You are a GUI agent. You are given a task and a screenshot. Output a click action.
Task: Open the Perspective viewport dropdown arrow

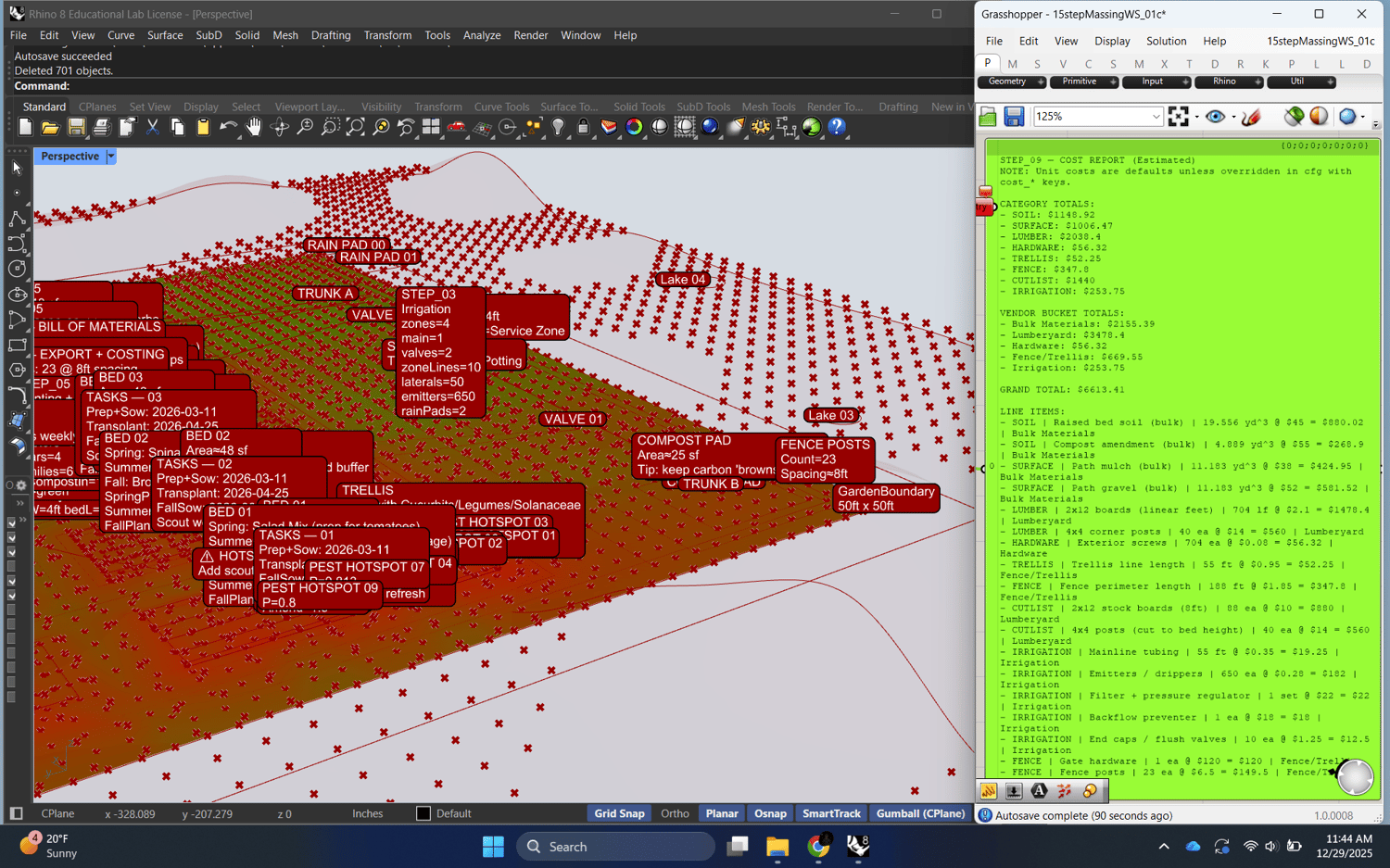click(111, 157)
